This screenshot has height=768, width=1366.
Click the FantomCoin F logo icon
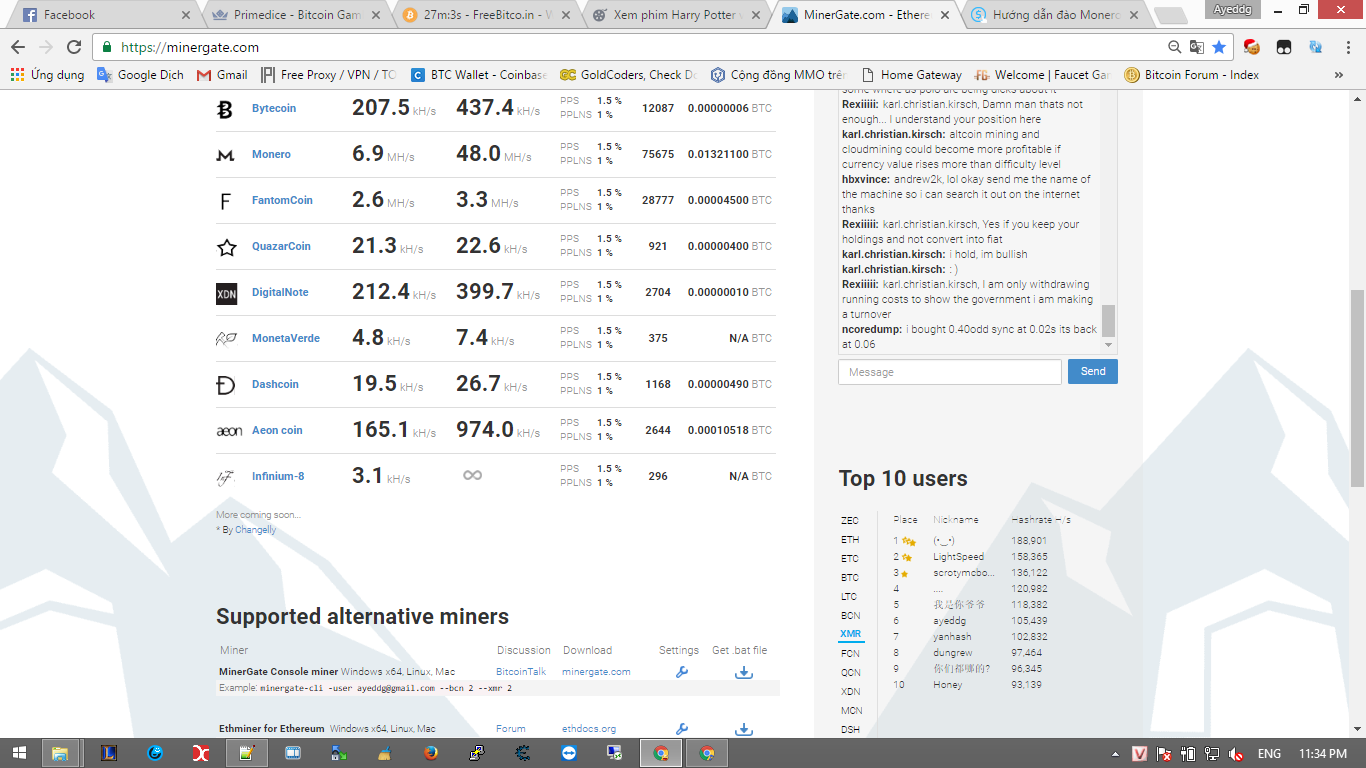coord(225,201)
